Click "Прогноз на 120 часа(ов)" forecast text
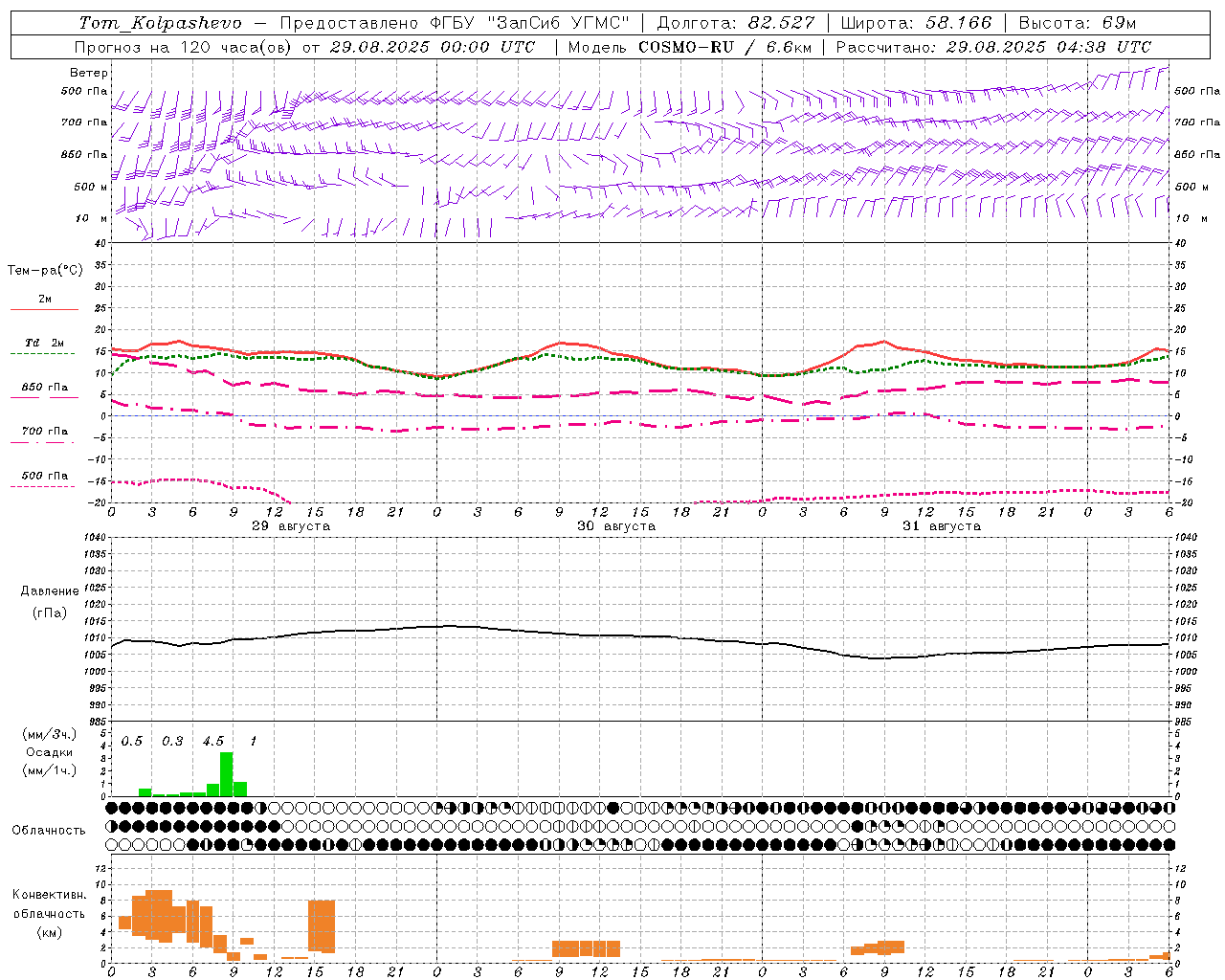1225x980 pixels. point(185,47)
